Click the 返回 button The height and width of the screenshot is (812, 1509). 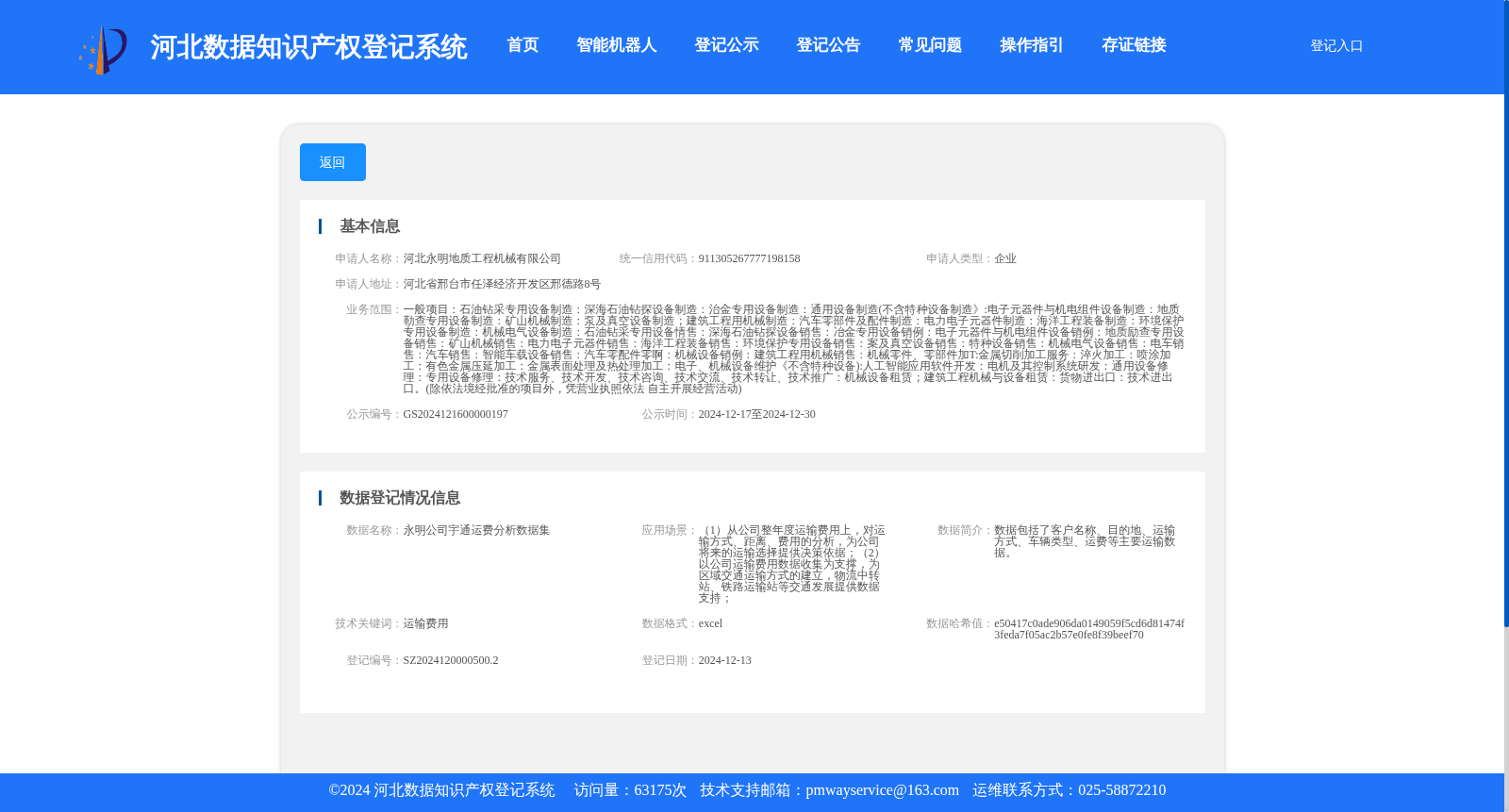point(333,162)
